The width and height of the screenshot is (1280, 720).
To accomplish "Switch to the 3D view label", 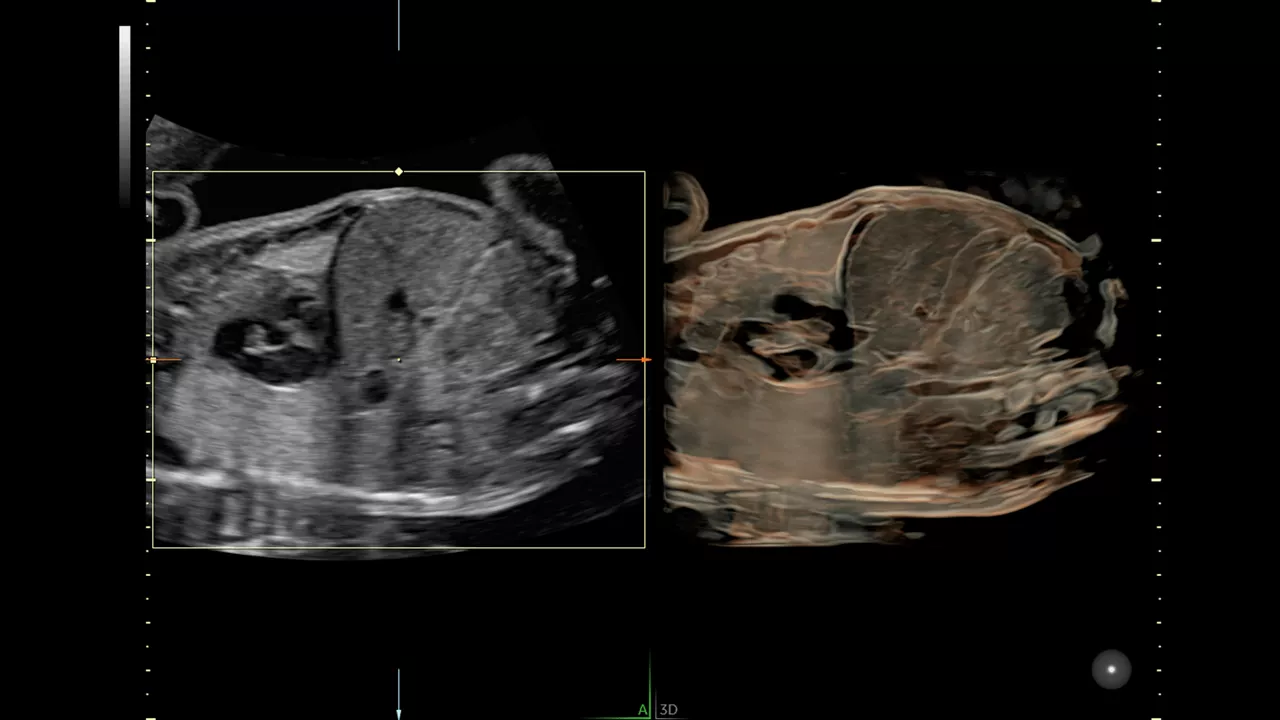I will coord(669,710).
